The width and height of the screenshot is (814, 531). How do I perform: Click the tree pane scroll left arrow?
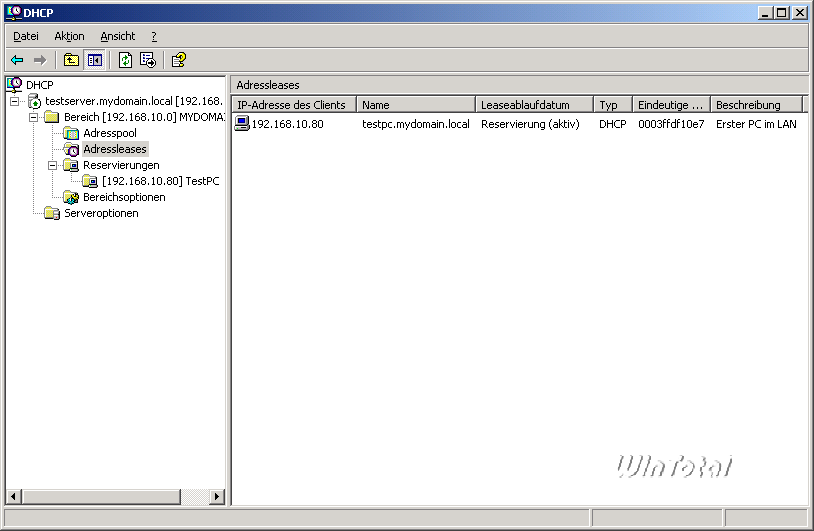coord(14,497)
